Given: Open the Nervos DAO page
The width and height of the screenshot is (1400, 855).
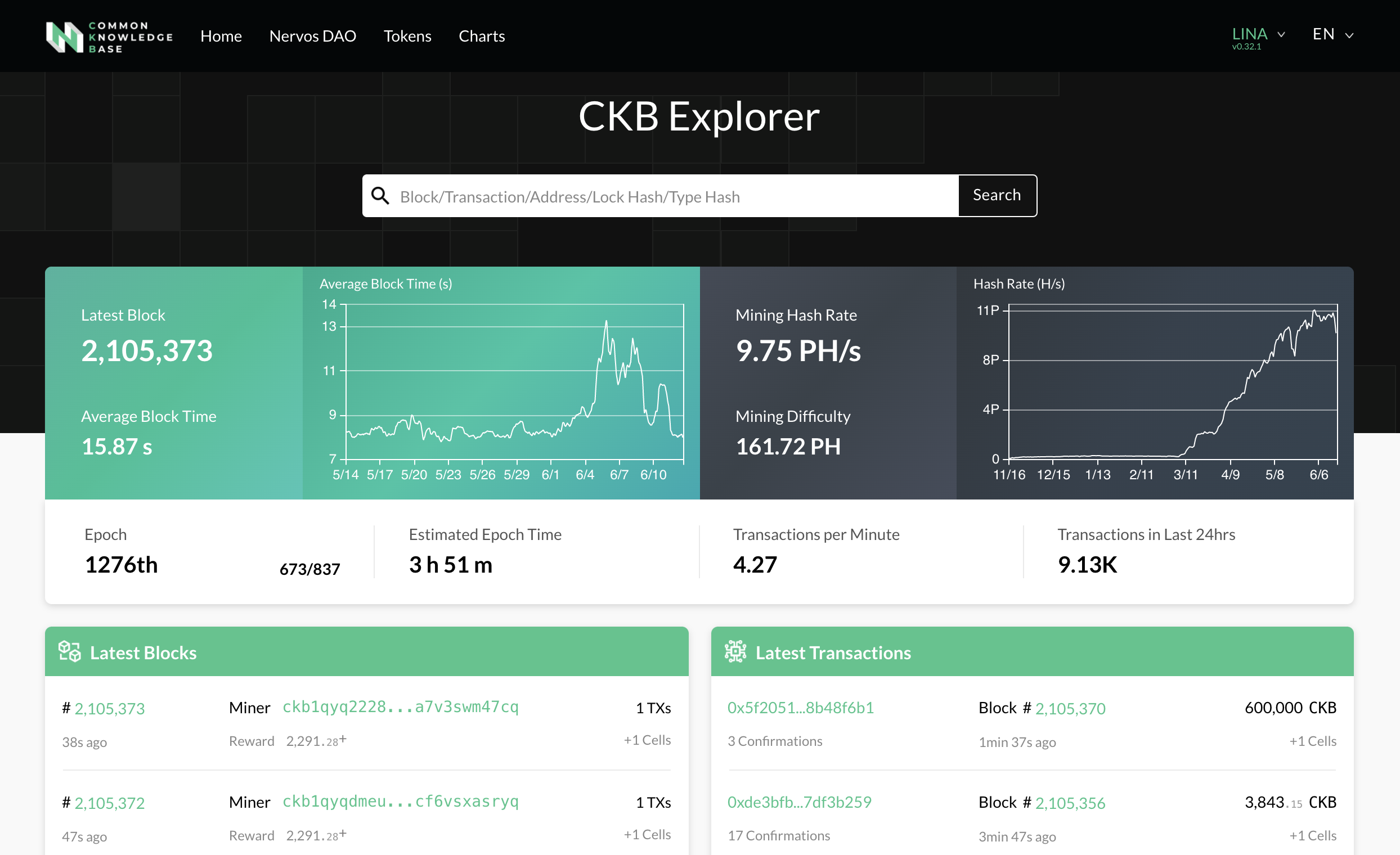Looking at the screenshot, I should (312, 36).
